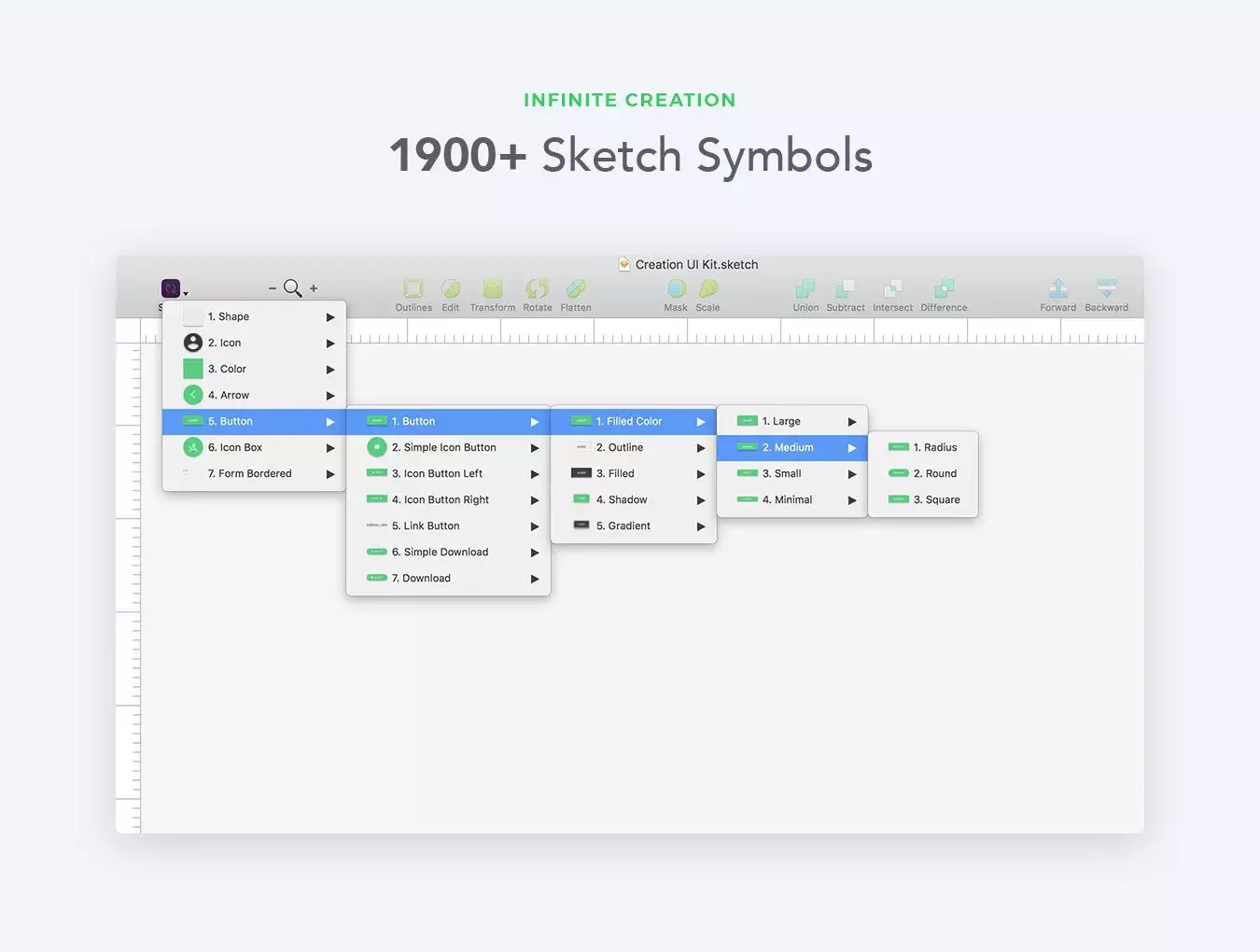Choose 5. Link Button entry

point(448,525)
